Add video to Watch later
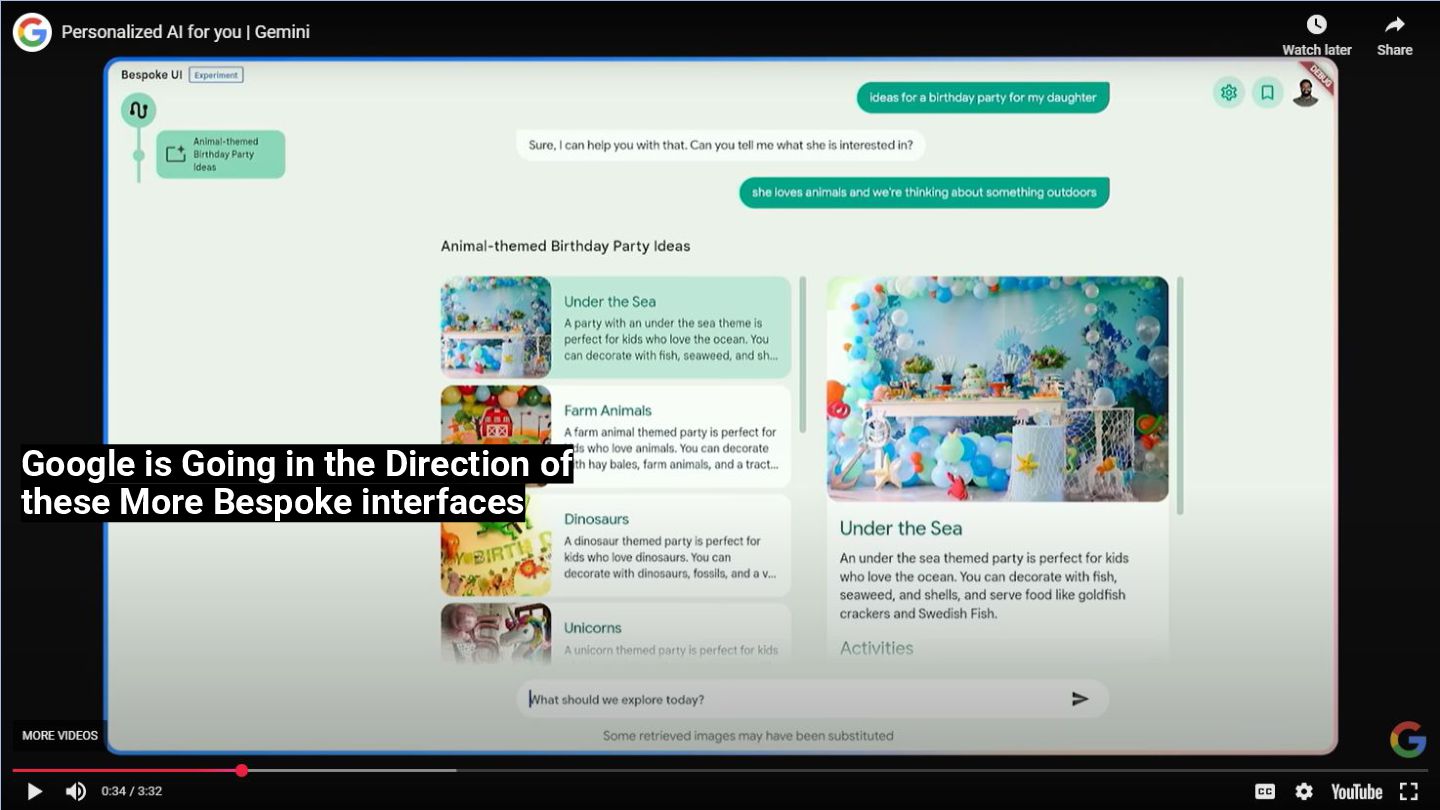The image size is (1440, 810). click(x=1316, y=36)
